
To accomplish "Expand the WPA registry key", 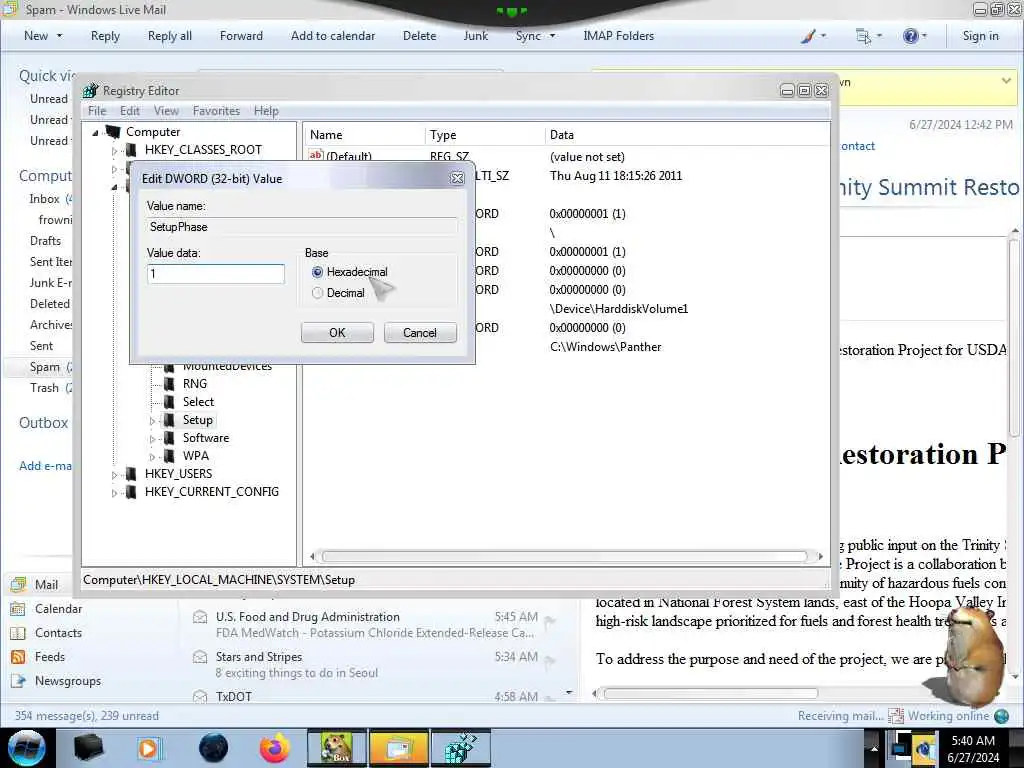I will click(152, 456).
